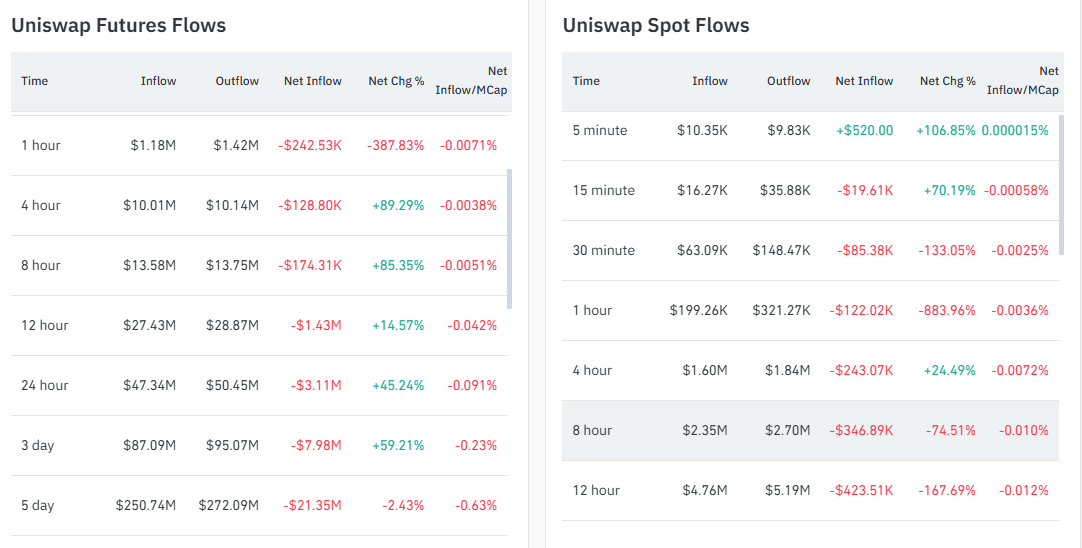Click the Uniswap Futures Flows heading
The width and height of the screenshot is (1082, 548).
(118, 25)
